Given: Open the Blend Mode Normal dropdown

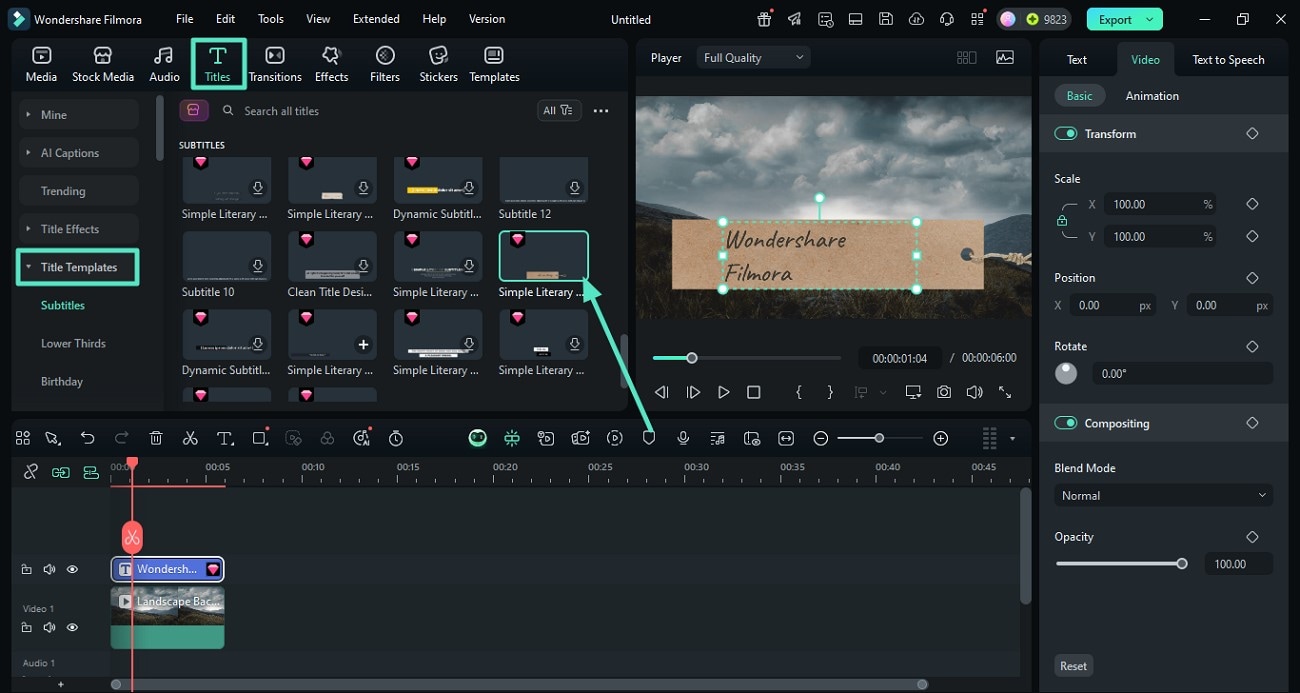Looking at the screenshot, I should pos(1164,495).
